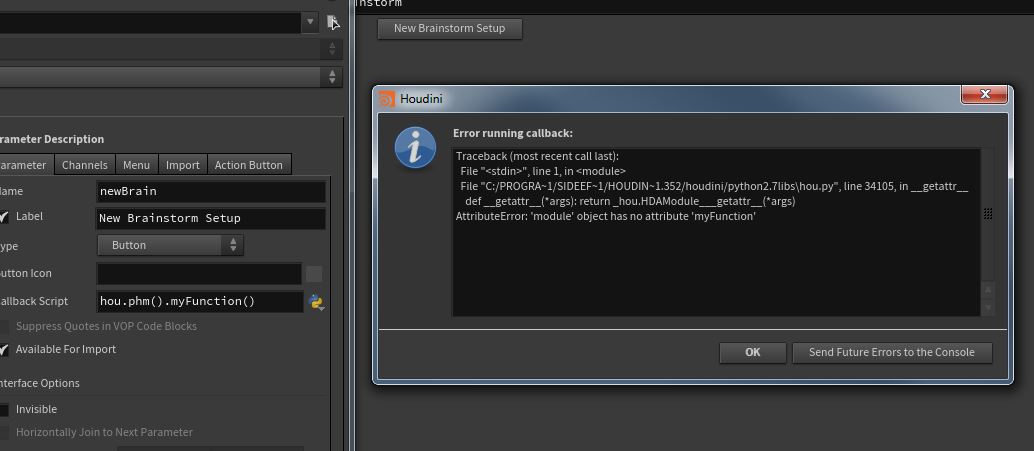Open the Menu tab
Screen dimensions: 1034x451
point(137,165)
